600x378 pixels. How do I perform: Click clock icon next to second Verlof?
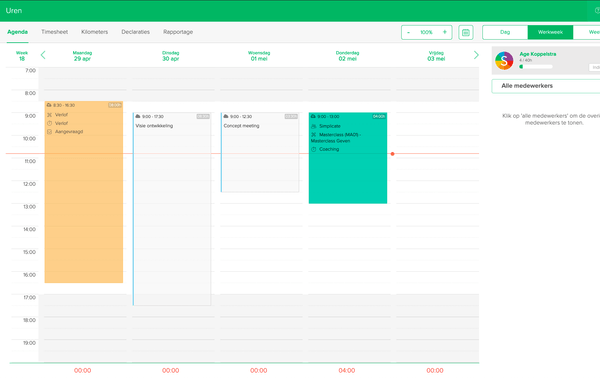[x=49, y=123]
